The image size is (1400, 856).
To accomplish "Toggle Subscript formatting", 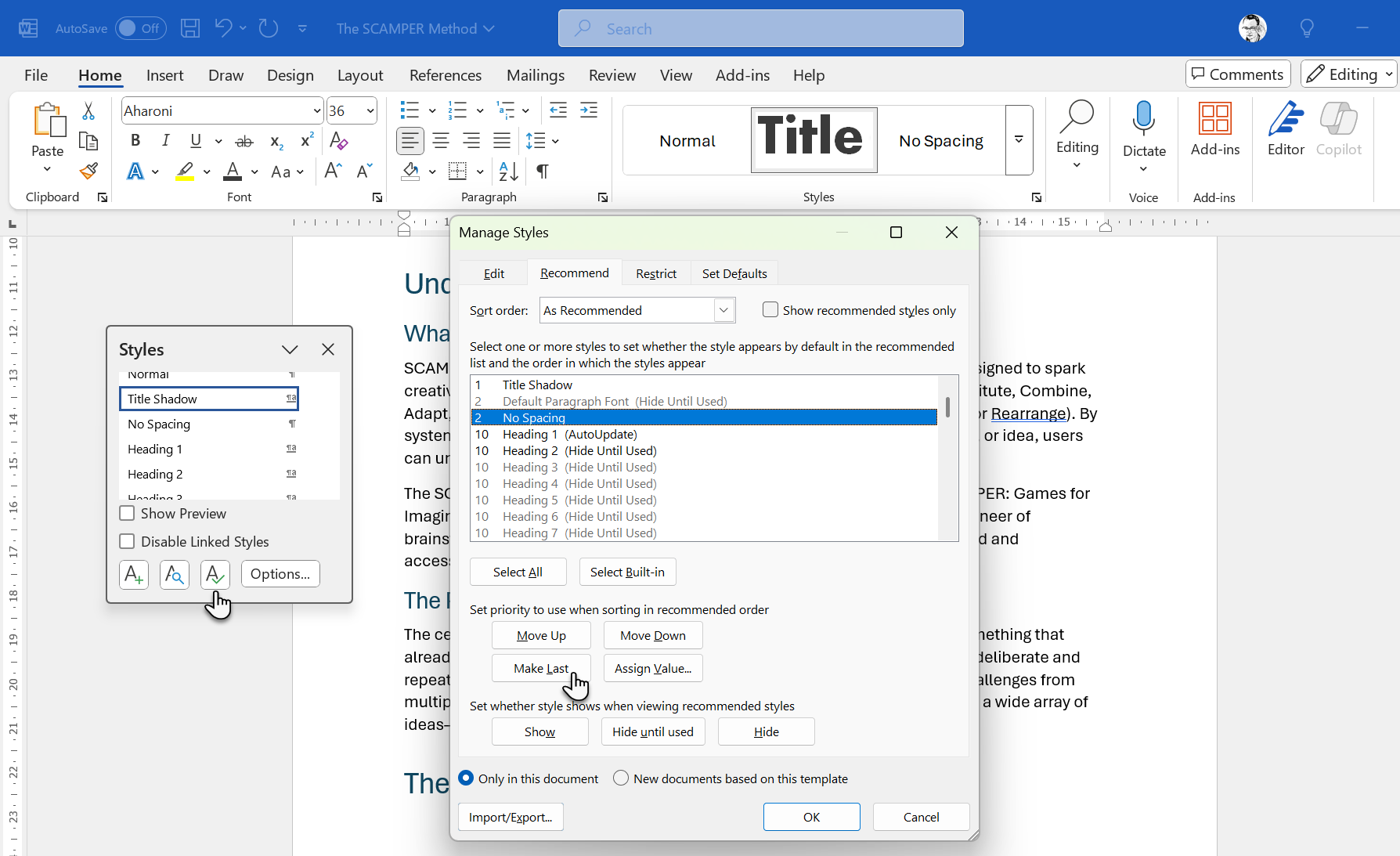I will 276,142.
